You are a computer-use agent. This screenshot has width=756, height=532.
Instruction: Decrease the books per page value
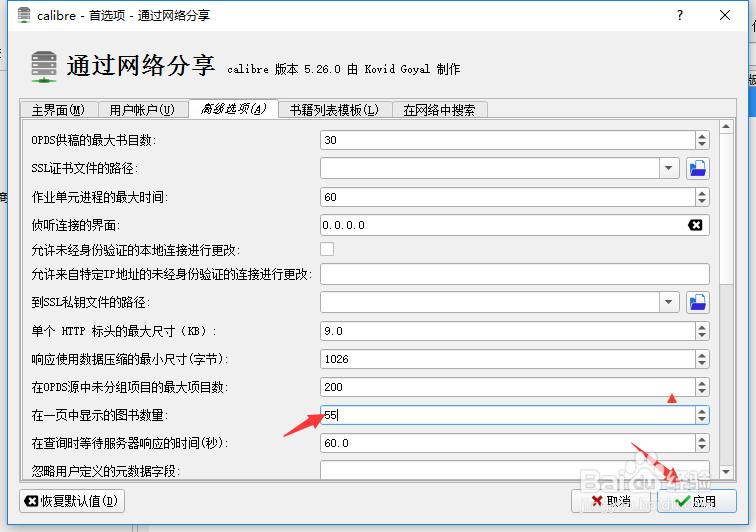point(702,419)
